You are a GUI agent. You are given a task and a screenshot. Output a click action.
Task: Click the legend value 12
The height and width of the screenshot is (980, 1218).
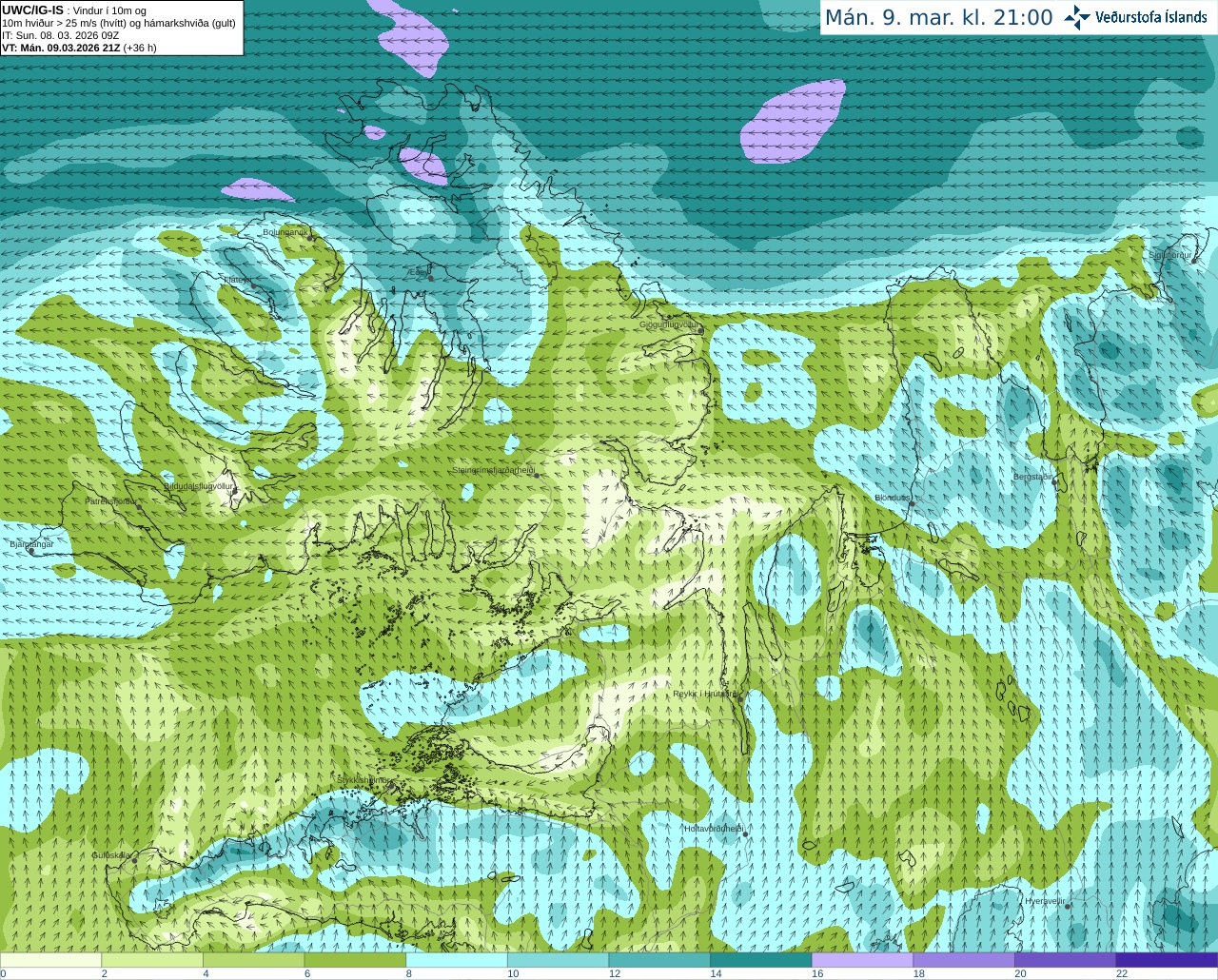coord(615,973)
